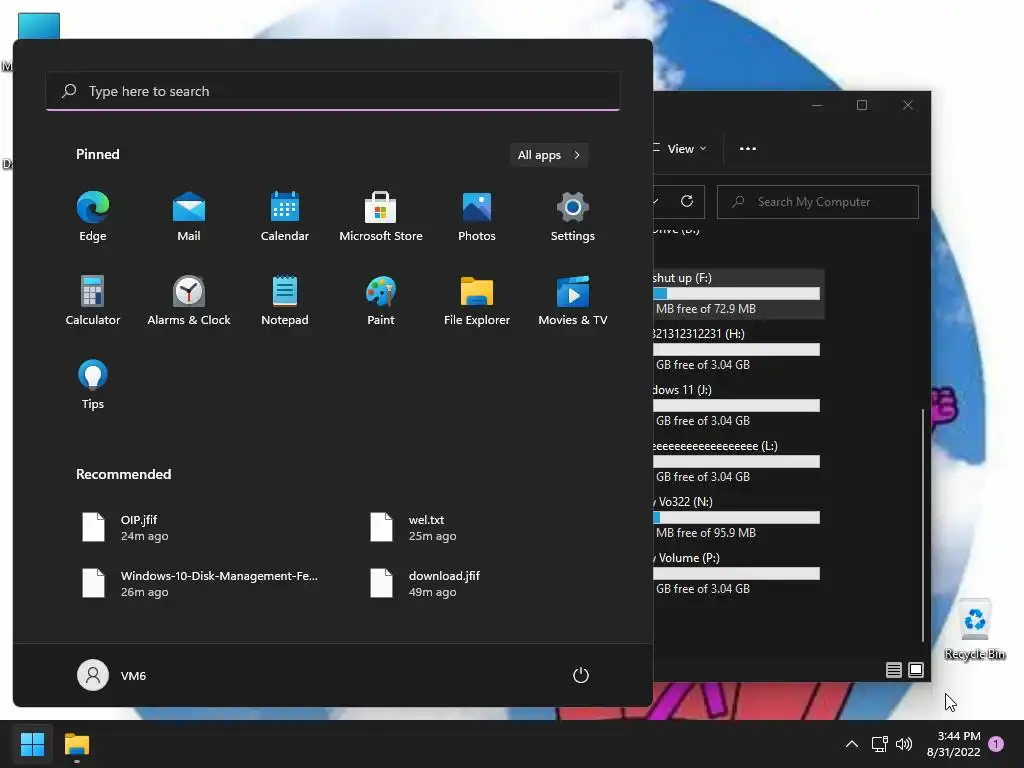Open the clock and date flyout
Image resolution: width=1024 pixels, height=768 pixels.
click(x=953, y=744)
